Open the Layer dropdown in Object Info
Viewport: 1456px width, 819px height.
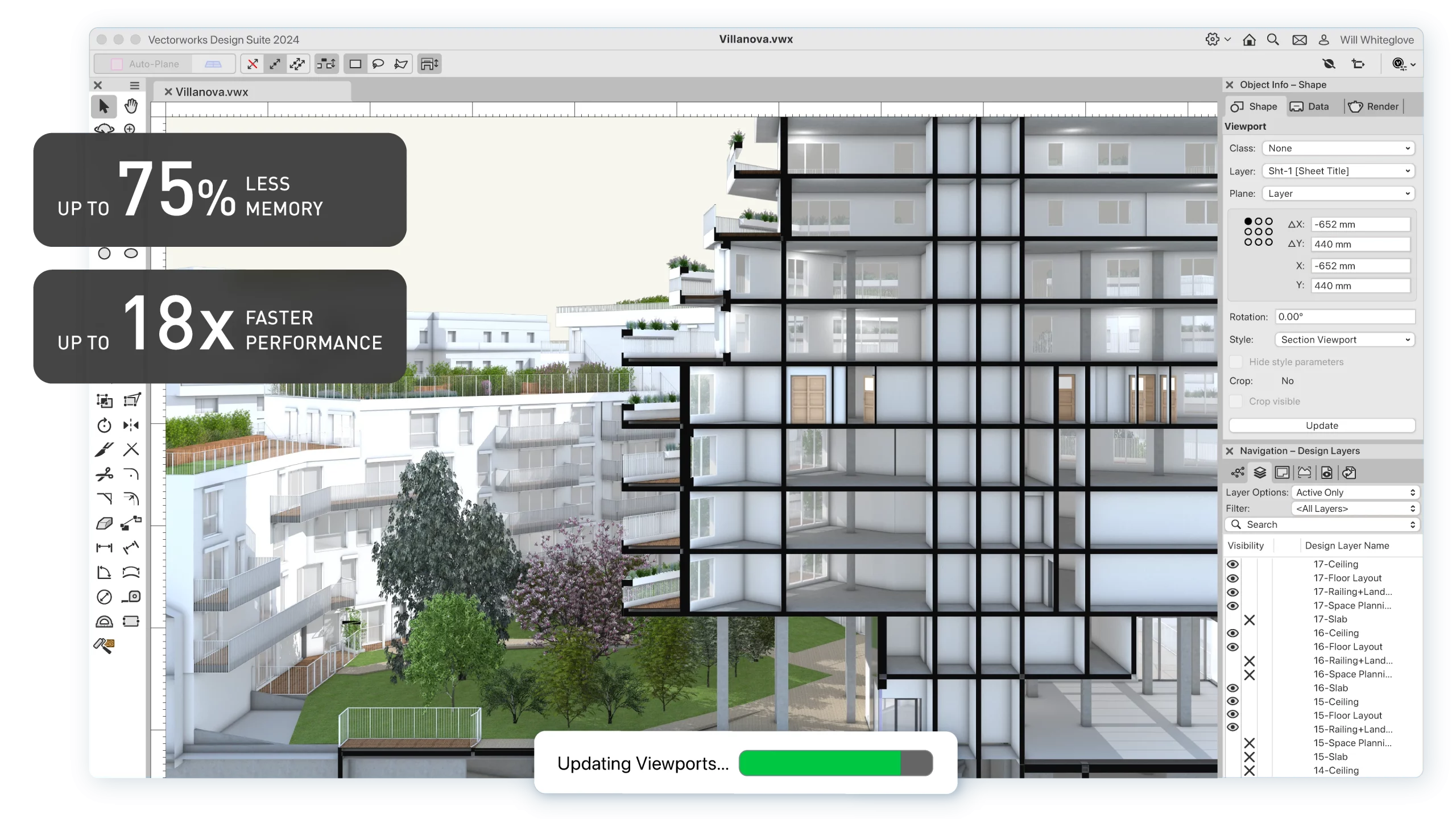point(1338,170)
